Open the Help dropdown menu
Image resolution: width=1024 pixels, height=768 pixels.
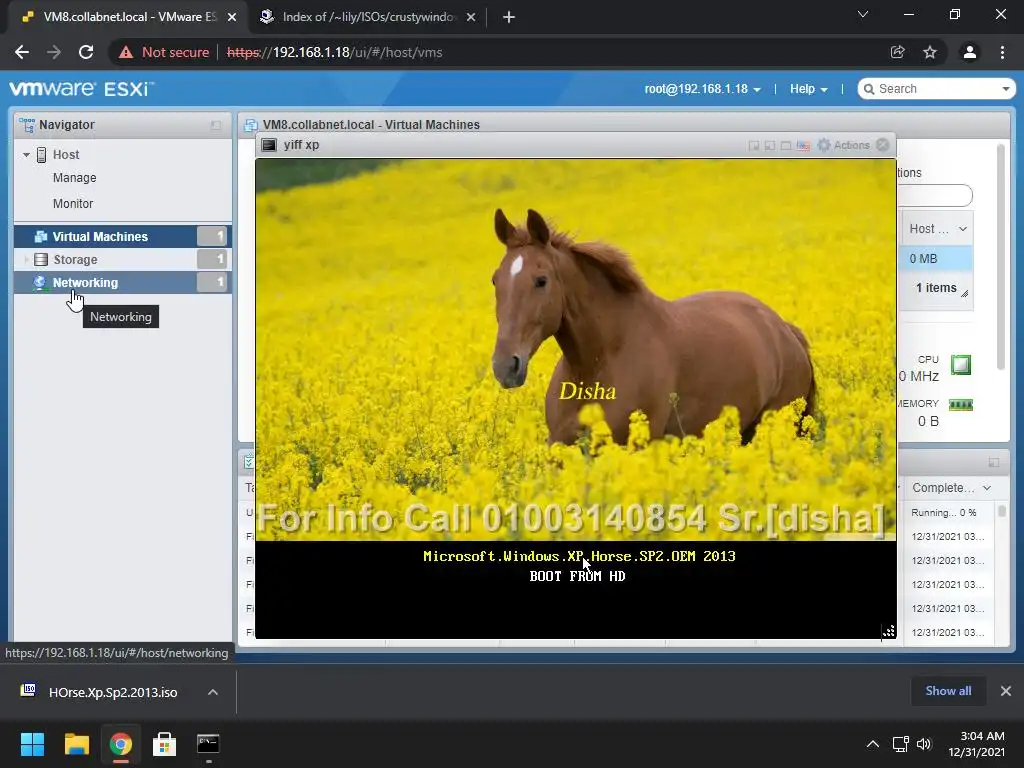pos(808,89)
